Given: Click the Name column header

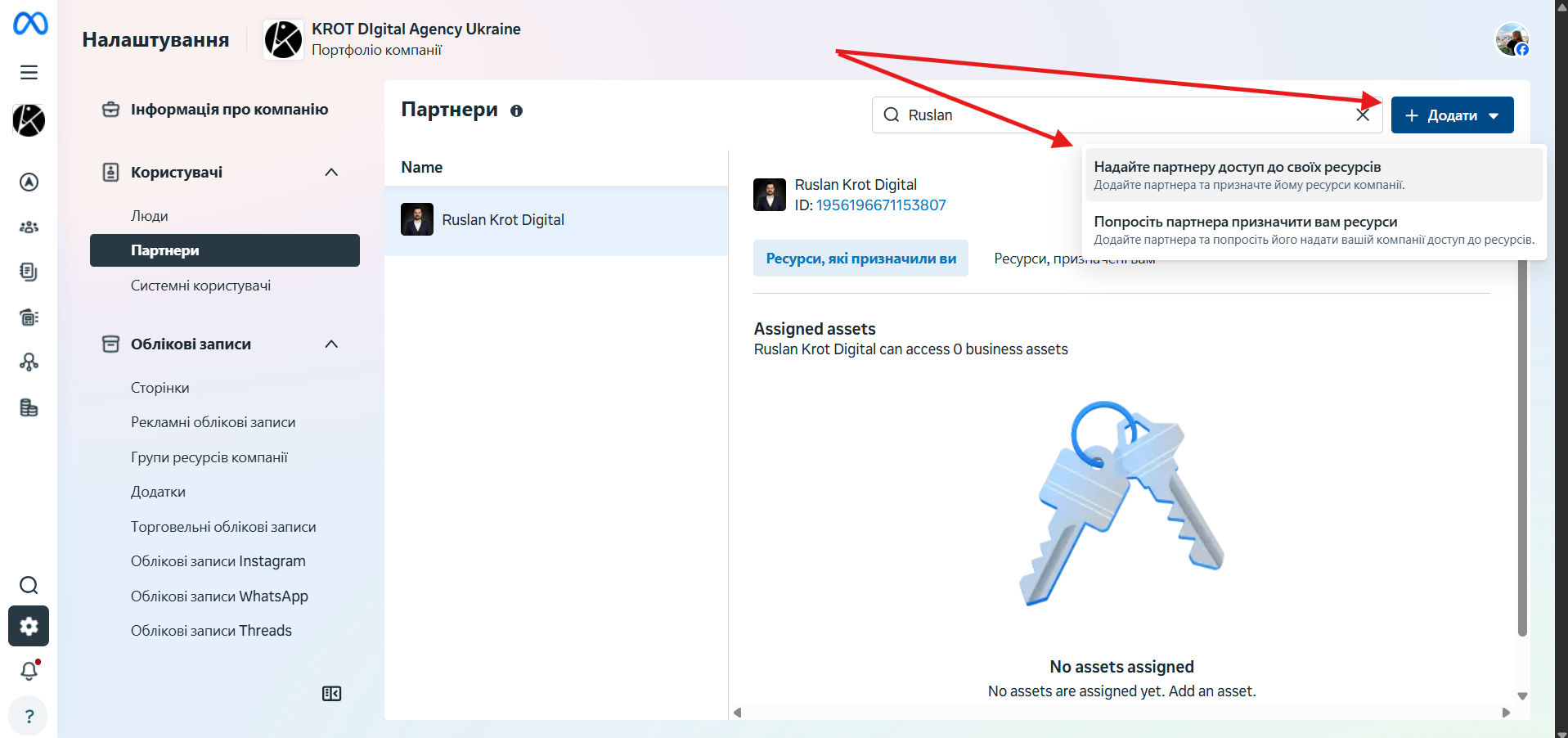Looking at the screenshot, I should click(x=422, y=167).
